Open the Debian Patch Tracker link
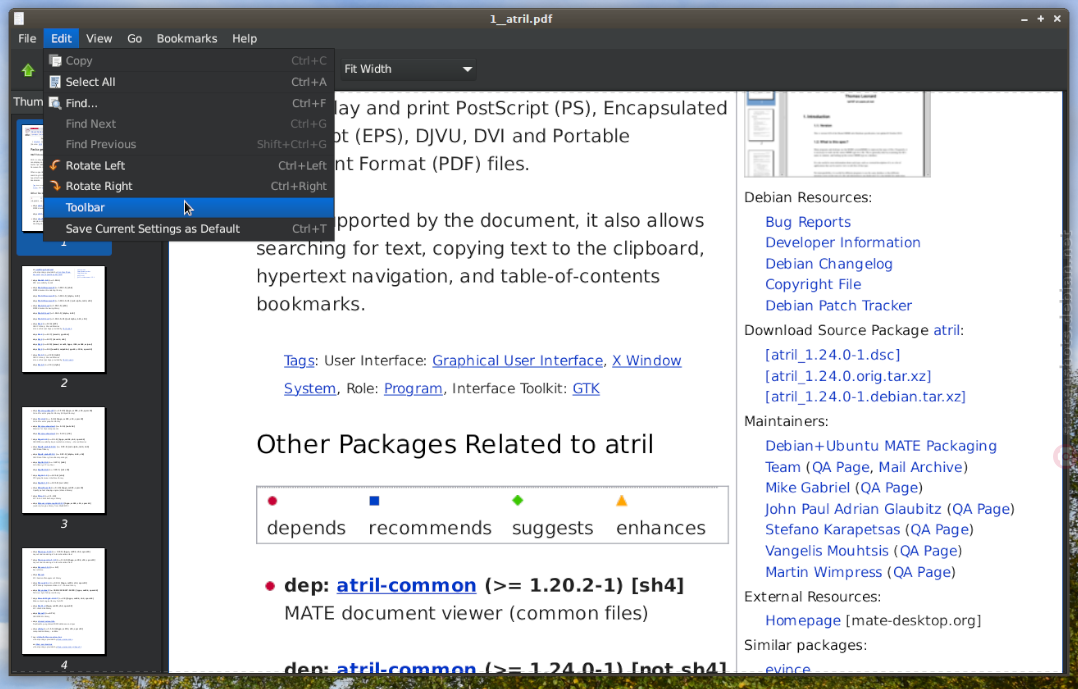The width and height of the screenshot is (1078, 689). coord(838,306)
